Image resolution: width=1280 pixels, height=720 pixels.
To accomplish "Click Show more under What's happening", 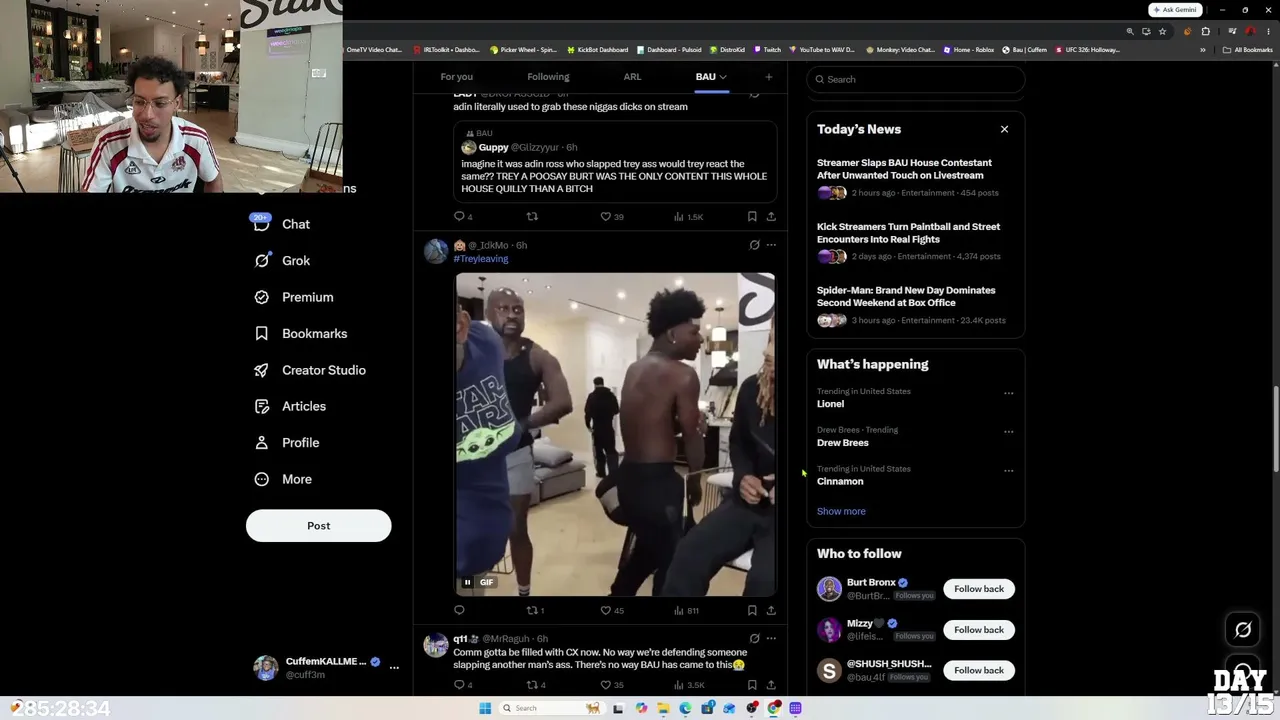I will [841, 511].
